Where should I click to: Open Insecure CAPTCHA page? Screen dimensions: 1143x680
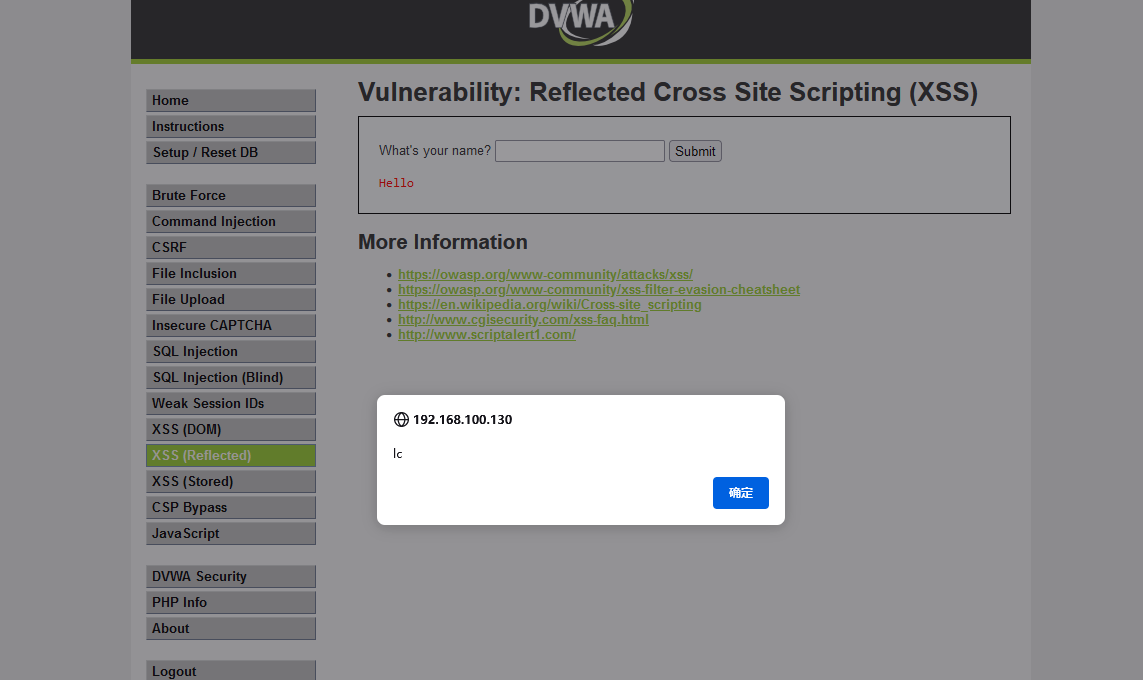231,326
